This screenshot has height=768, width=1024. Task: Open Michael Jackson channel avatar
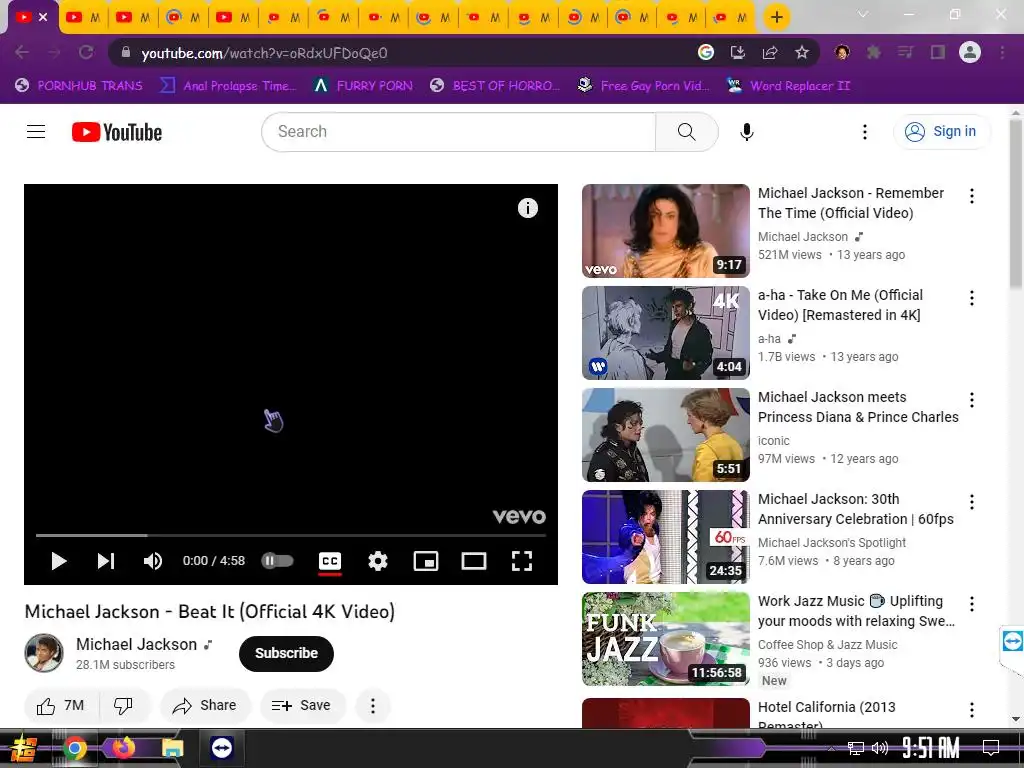(44, 653)
